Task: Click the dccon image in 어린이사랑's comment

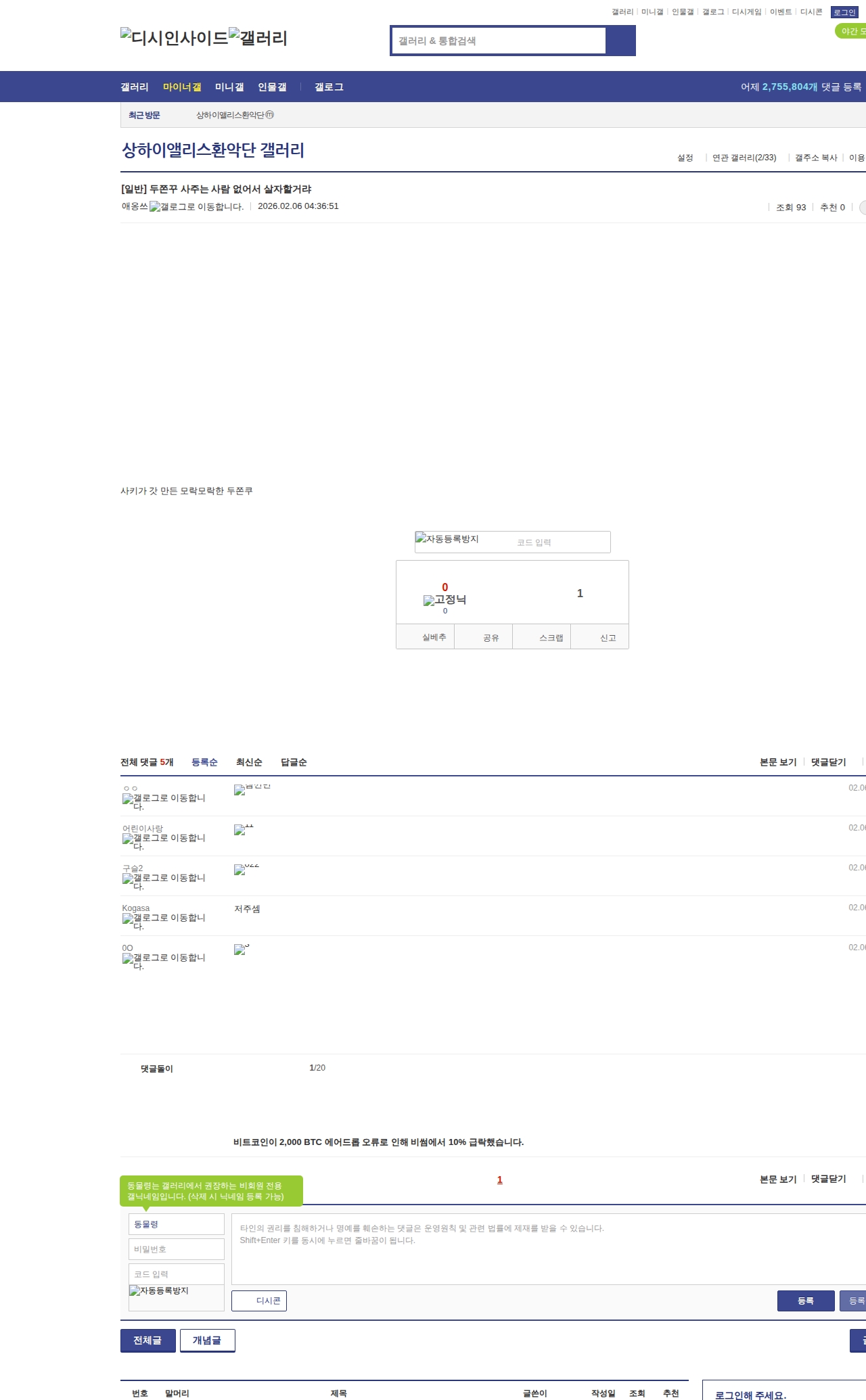Action: pyautogui.click(x=244, y=829)
